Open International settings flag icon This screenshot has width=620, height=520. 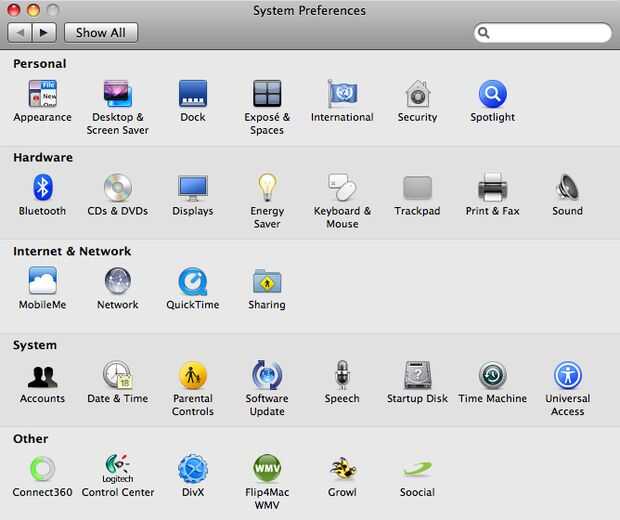pos(342,94)
